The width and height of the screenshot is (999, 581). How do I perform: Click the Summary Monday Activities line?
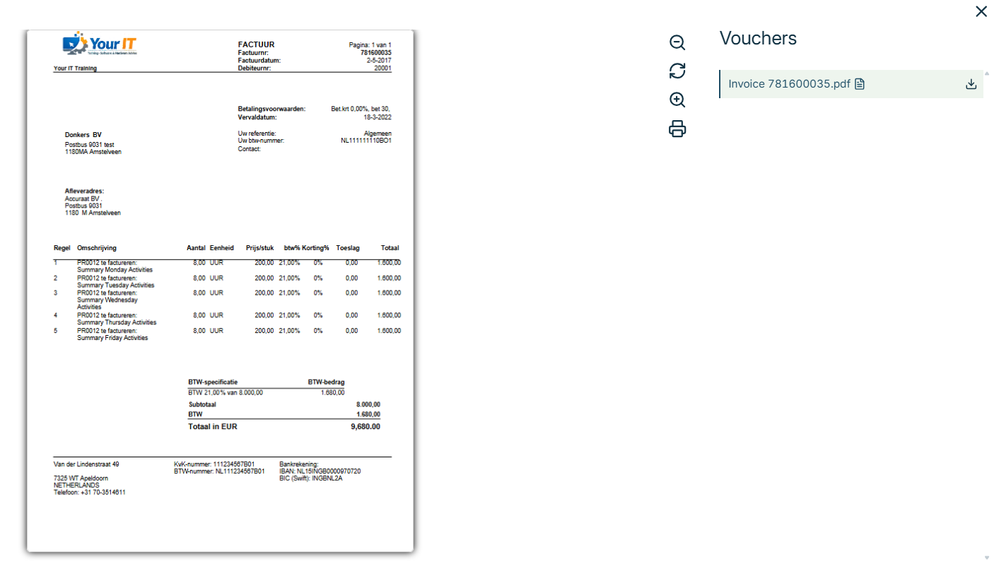[115, 270]
